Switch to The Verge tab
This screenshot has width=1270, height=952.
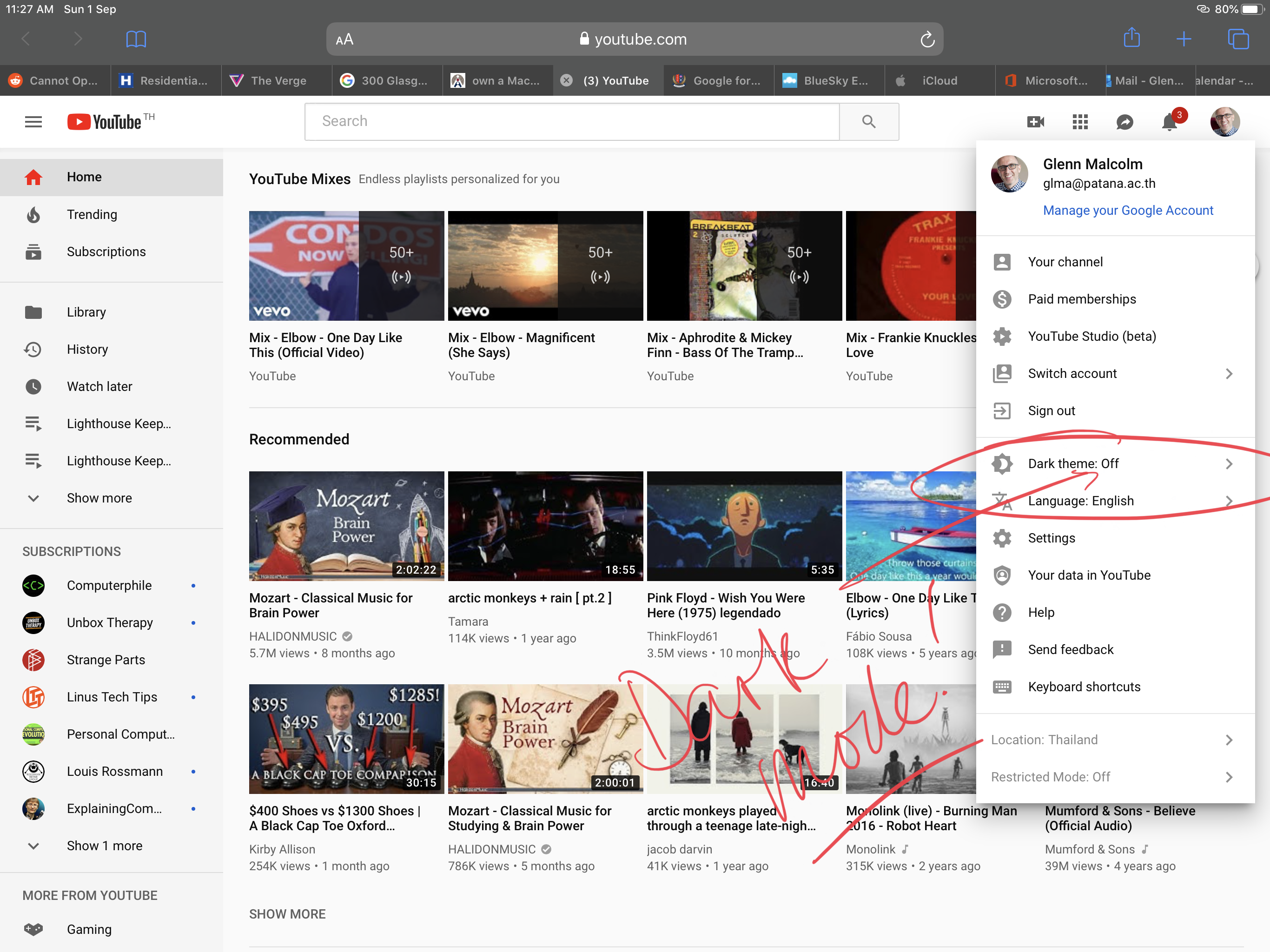(x=277, y=80)
